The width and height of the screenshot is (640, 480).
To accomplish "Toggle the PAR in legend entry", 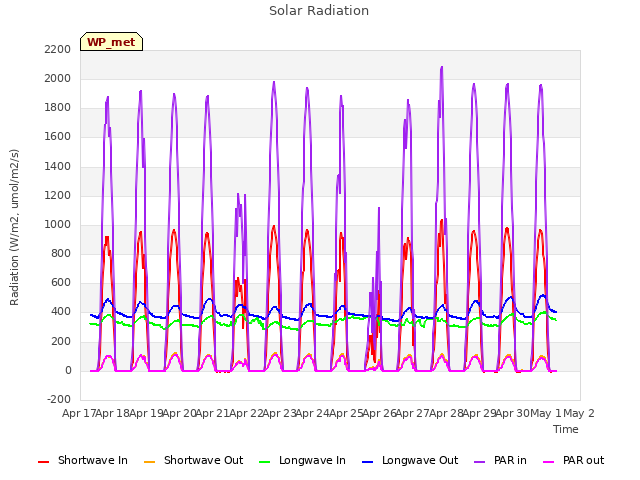I will tap(500, 460).
